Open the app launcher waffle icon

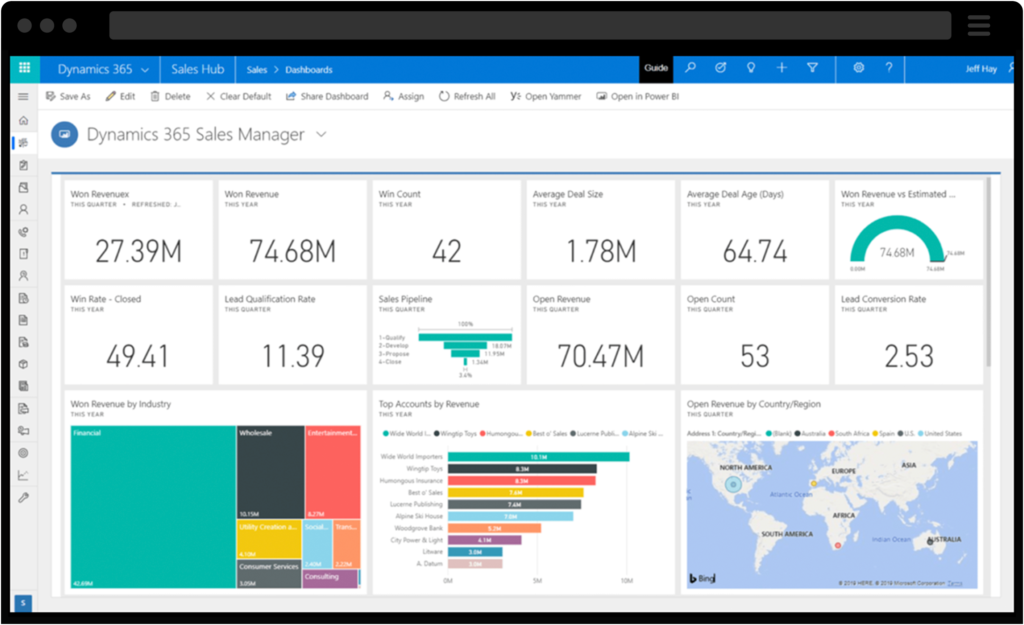pos(25,69)
